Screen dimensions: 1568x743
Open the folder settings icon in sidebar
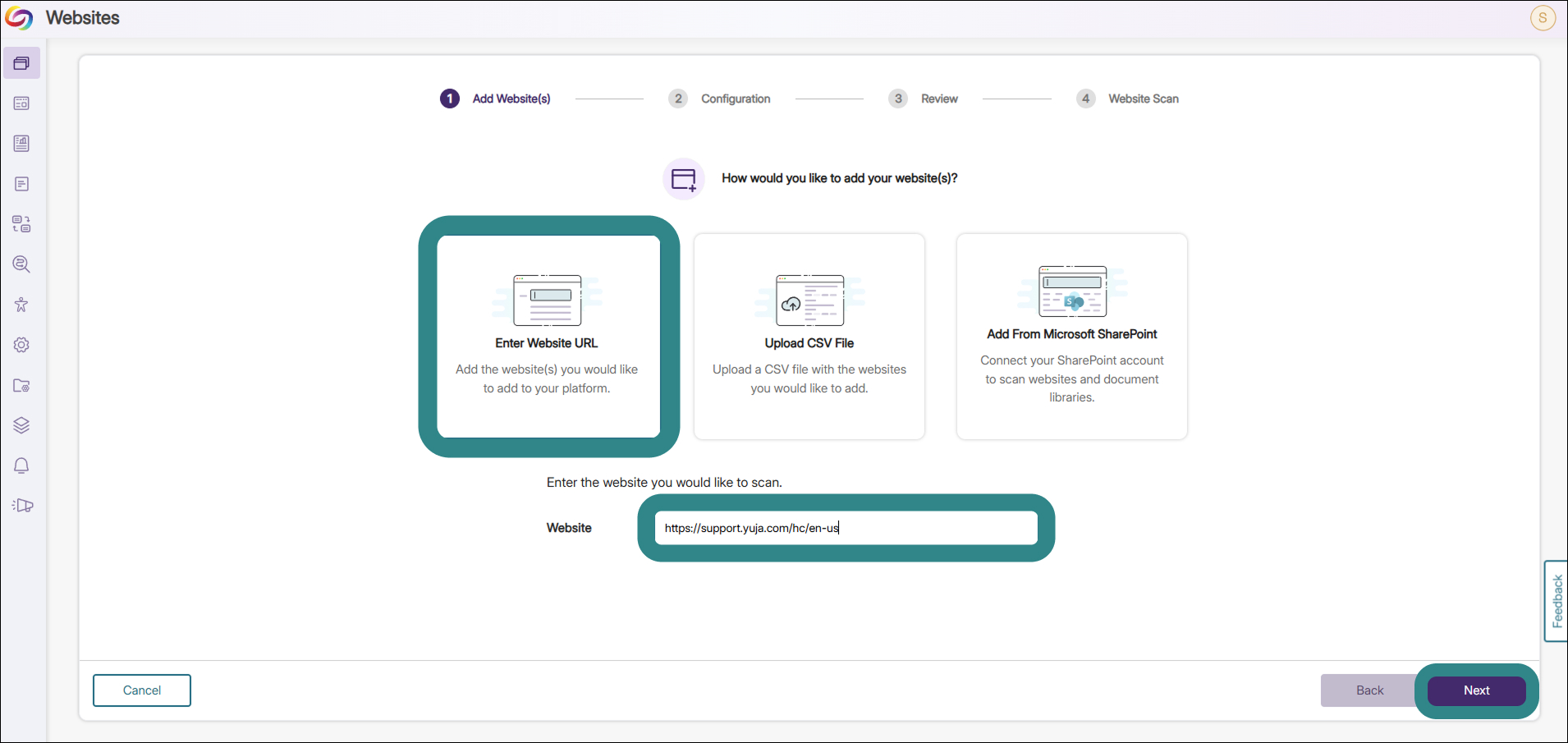click(x=21, y=385)
